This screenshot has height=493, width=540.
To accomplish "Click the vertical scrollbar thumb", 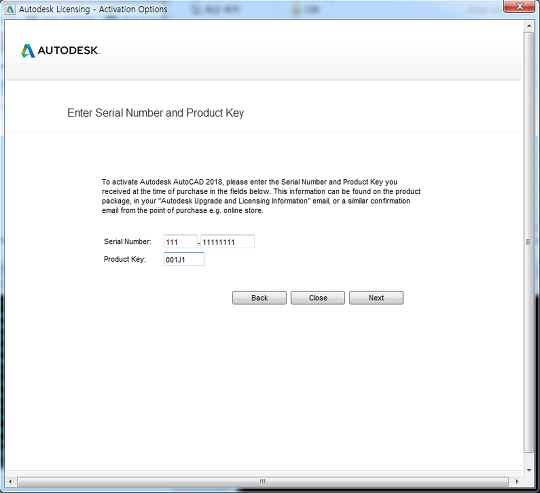I will (529, 242).
